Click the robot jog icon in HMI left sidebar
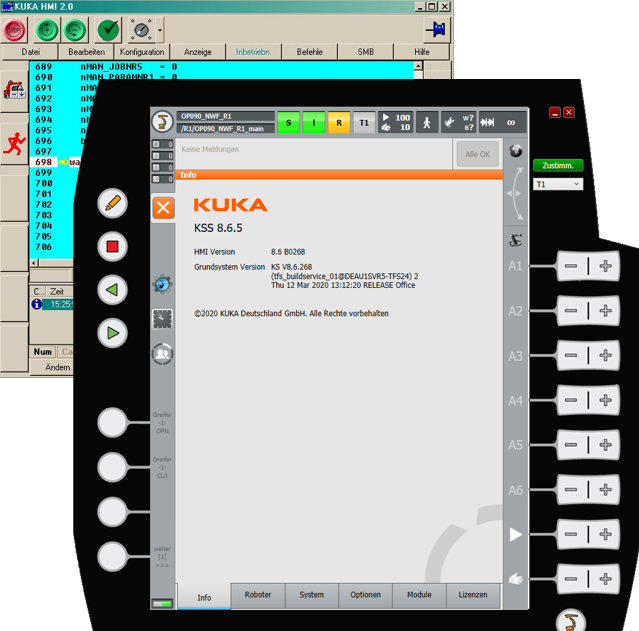This screenshot has width=639, height=631. (14, 89)
